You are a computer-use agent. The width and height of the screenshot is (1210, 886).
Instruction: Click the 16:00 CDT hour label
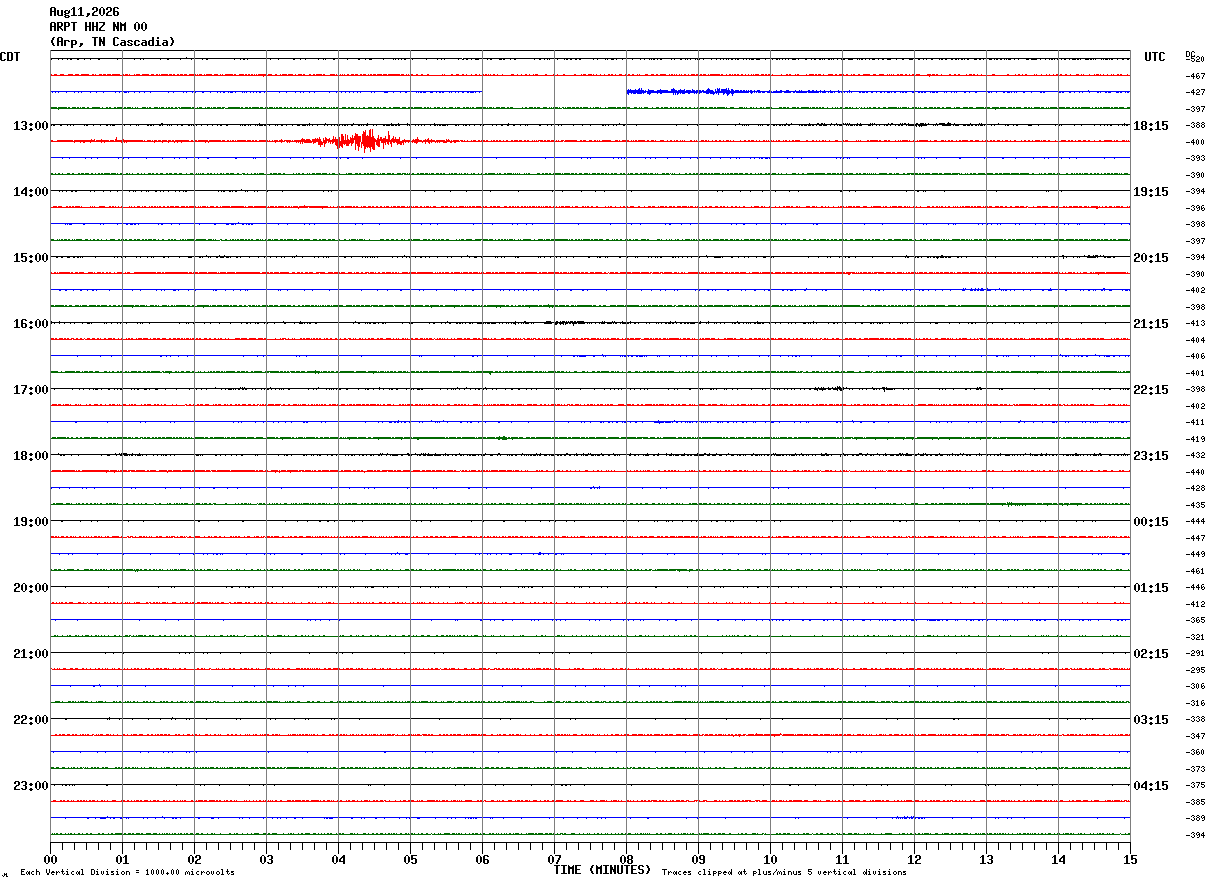coord(31,324)
